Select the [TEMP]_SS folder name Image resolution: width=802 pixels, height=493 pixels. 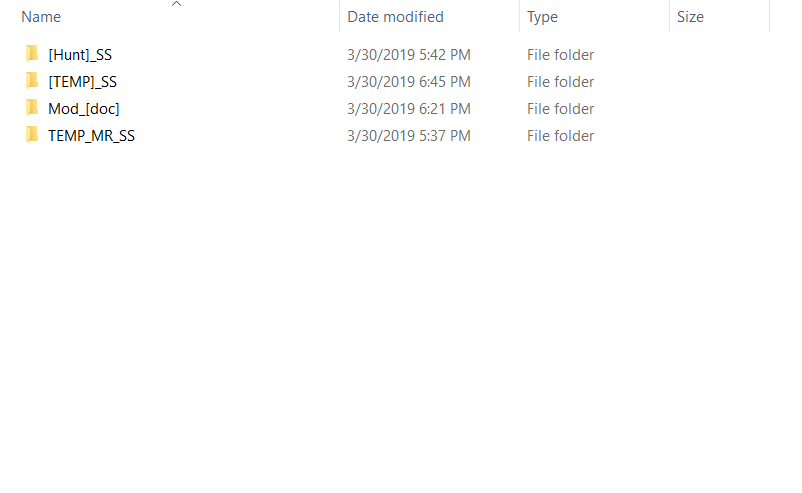82,82
